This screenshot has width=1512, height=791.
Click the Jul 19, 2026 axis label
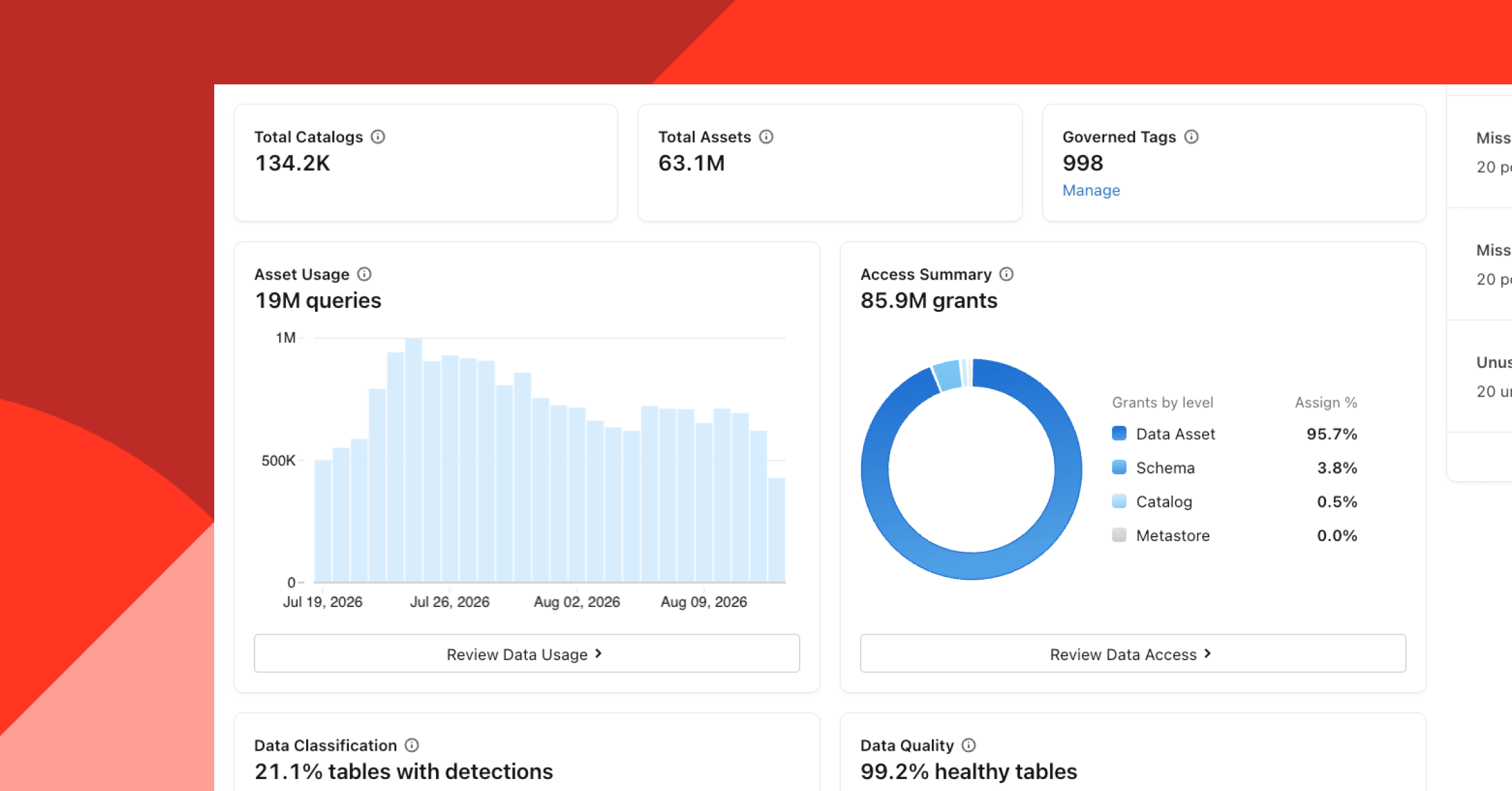[323, 602]
